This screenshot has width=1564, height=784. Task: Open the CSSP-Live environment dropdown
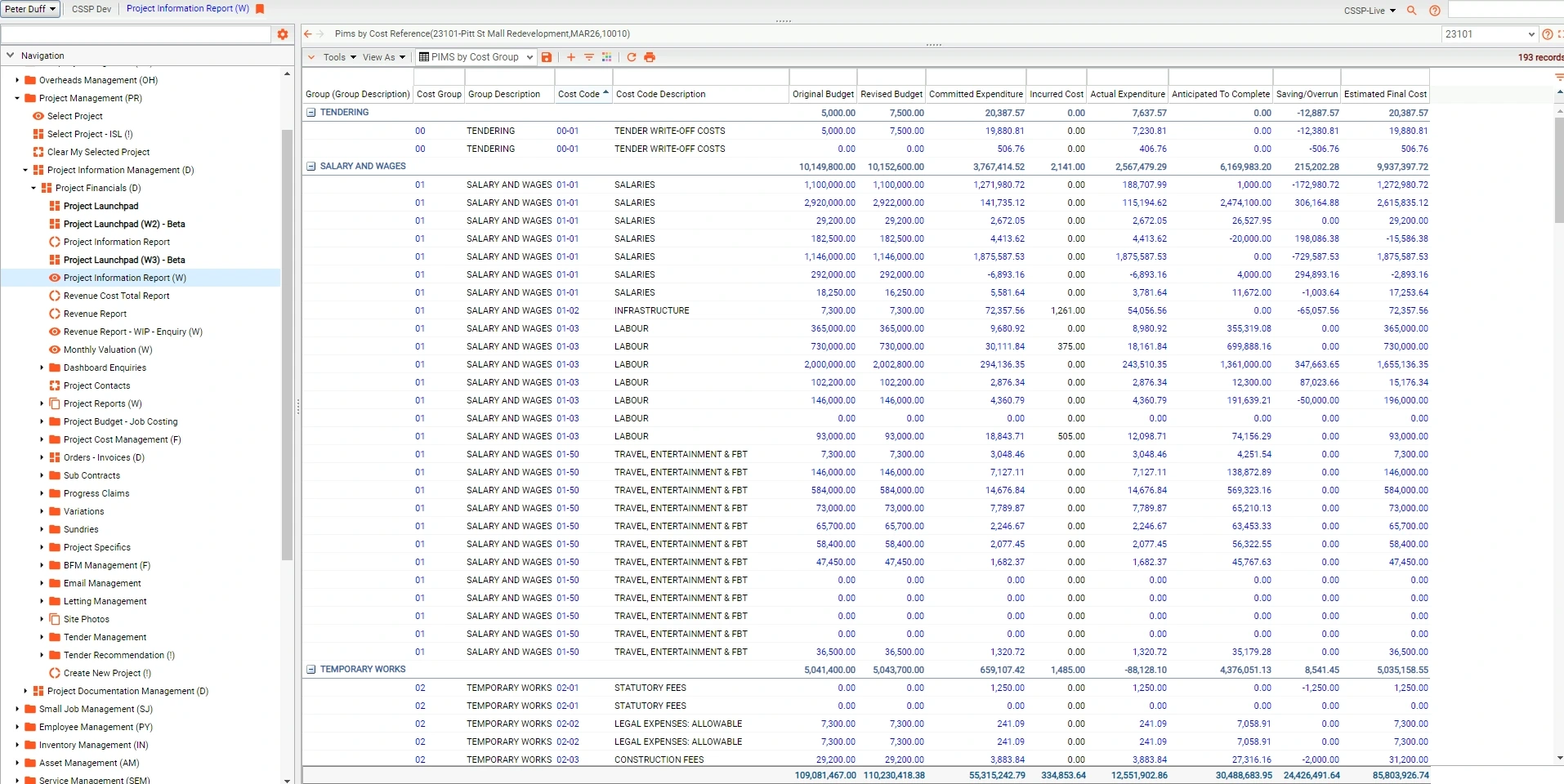(x=1370, y=11)
